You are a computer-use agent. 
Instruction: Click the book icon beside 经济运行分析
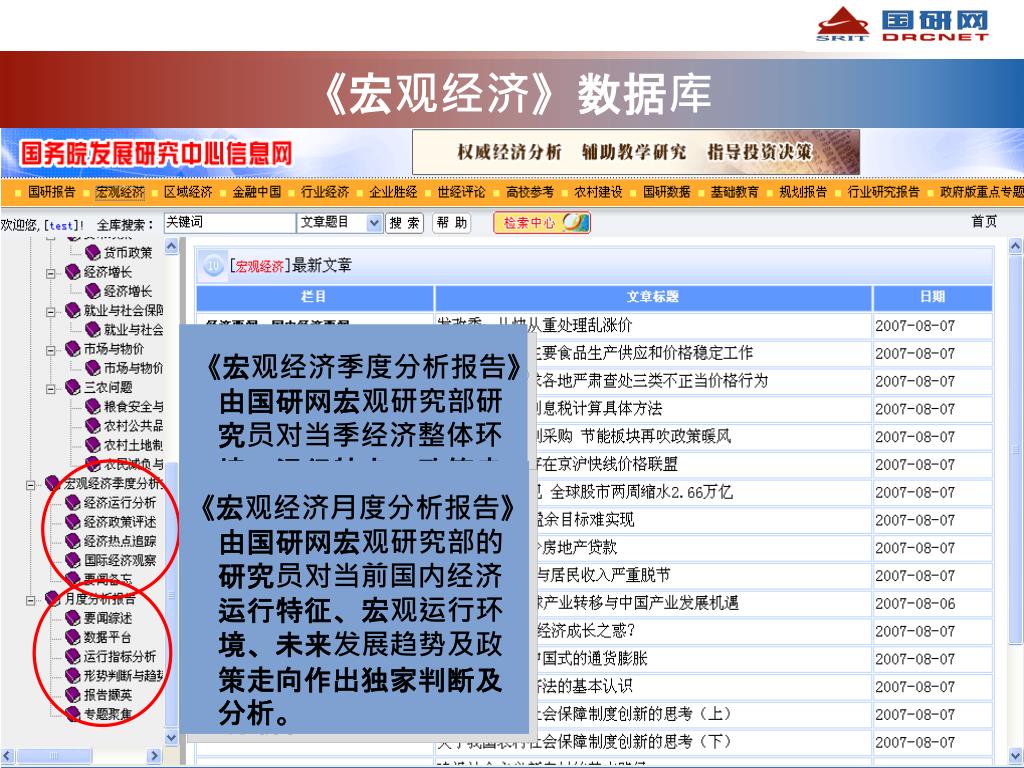tap(72, 503)
